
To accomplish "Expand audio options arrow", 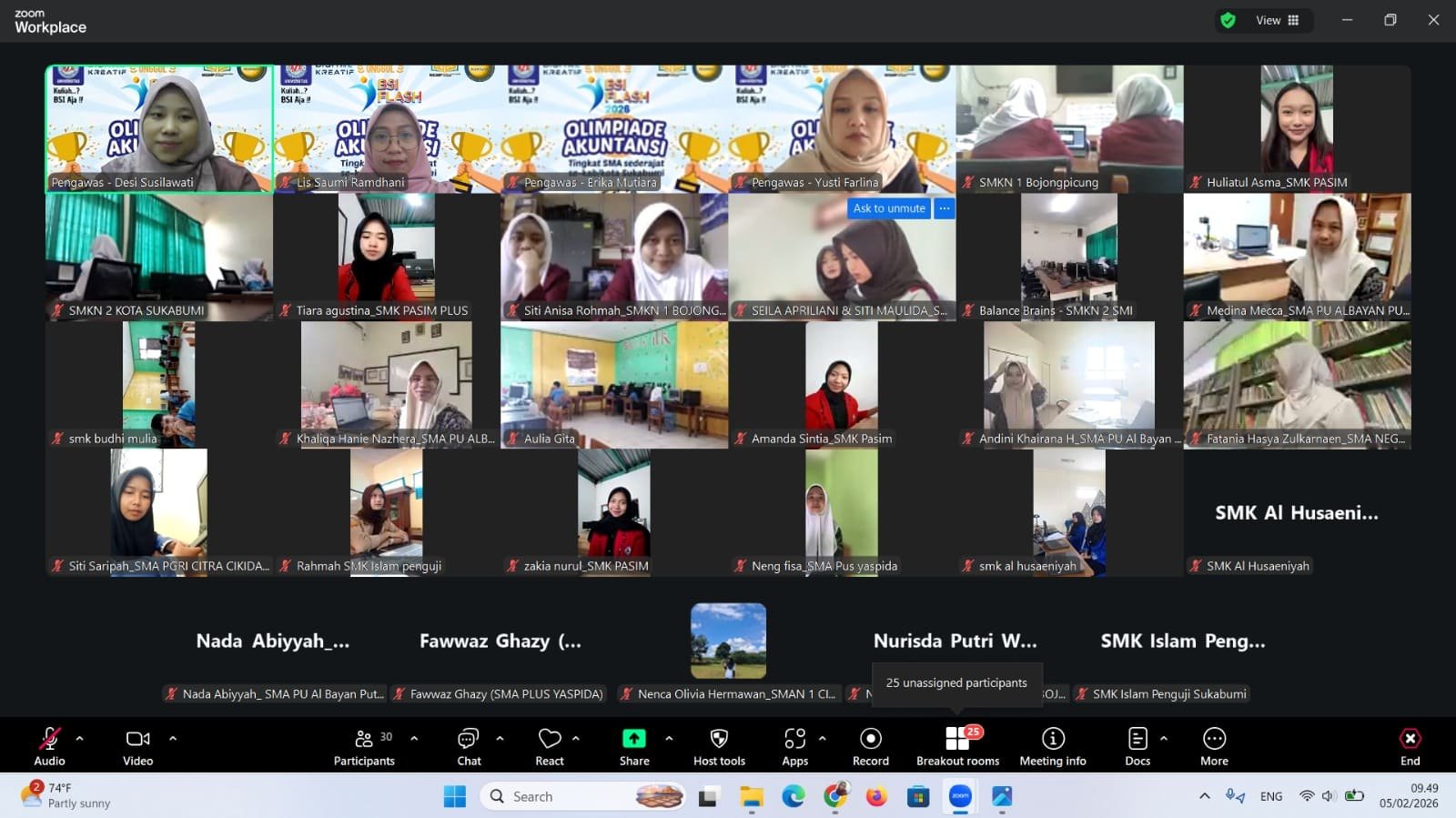I will pyautogui.click(x=80, y=739).
